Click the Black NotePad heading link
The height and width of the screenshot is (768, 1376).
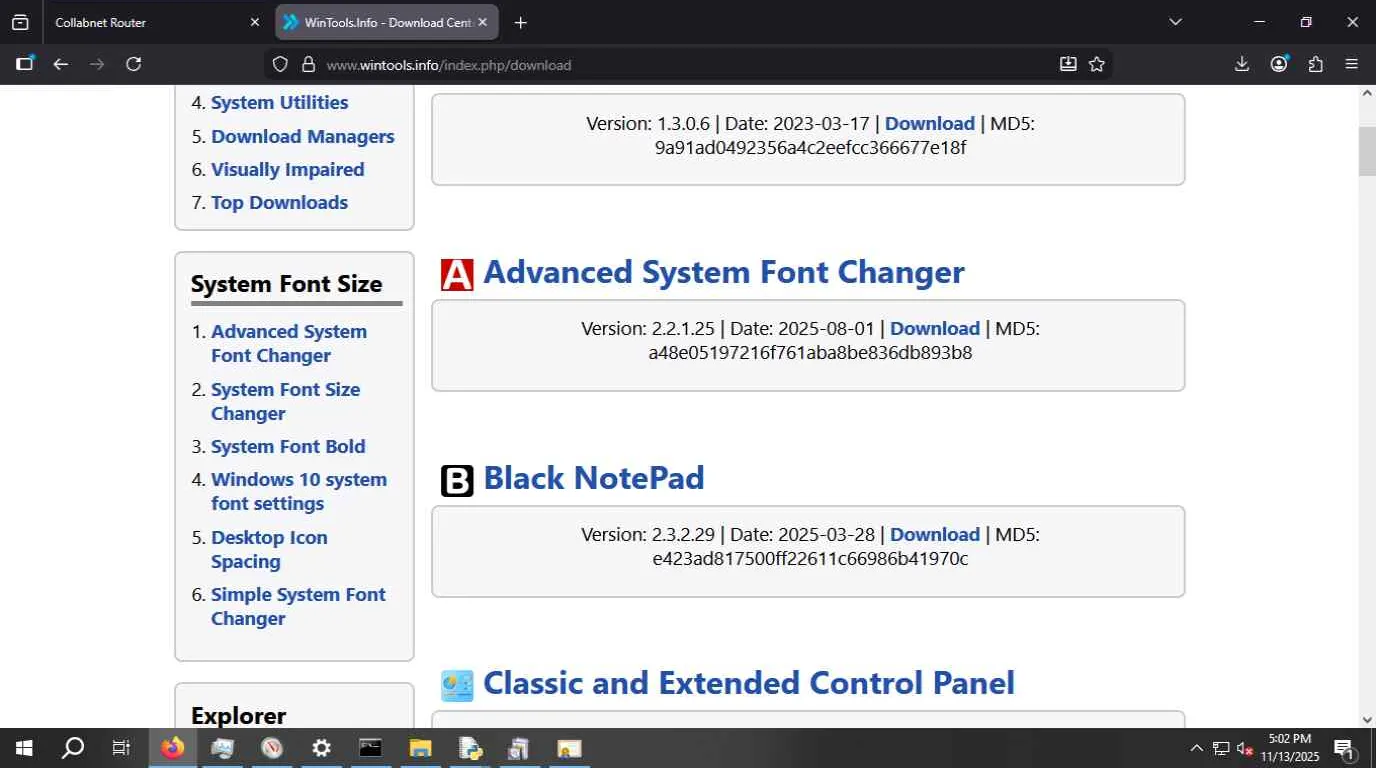tap(594, 478)
